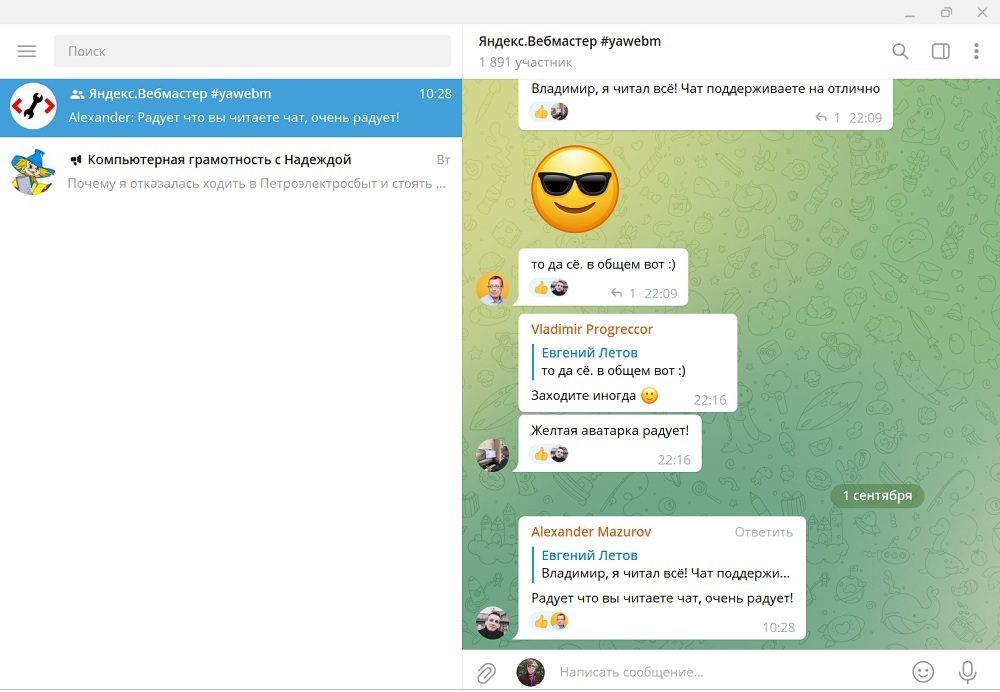Viewport: 1000px width, 692px height.
Task: Open the three-dot chat options menu
Action: pos(976,51)
